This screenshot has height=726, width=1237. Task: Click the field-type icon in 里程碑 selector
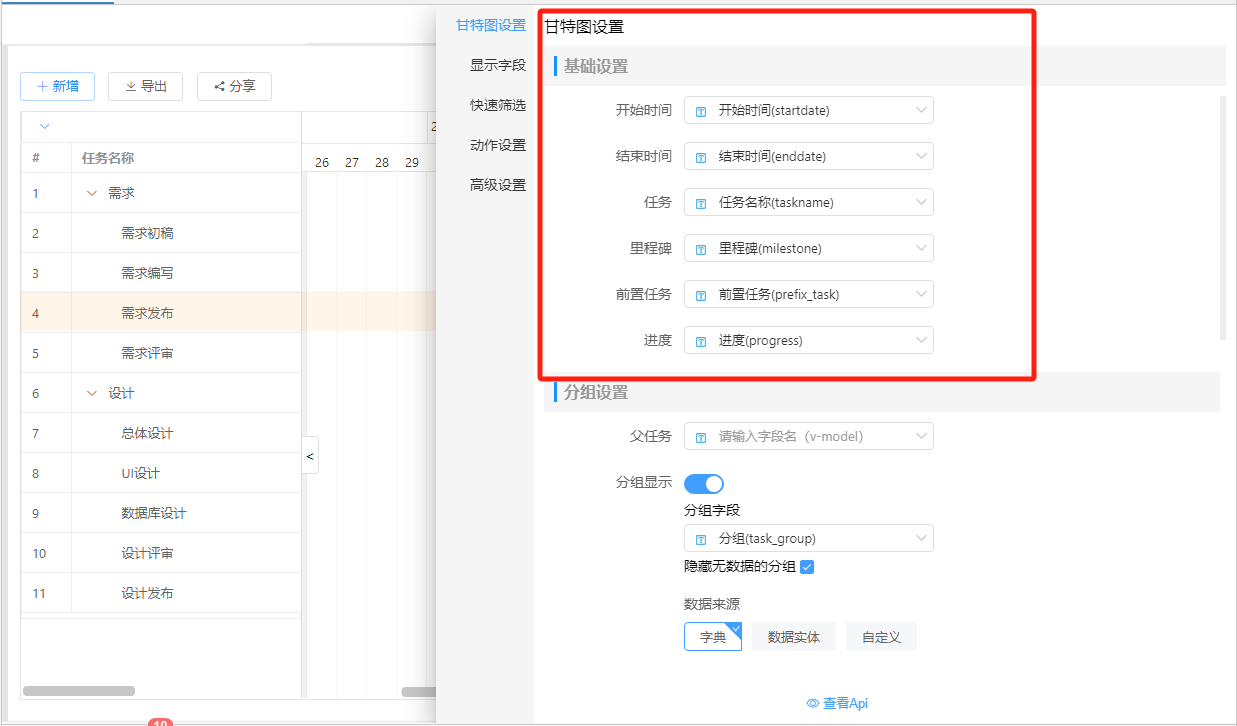tap(701, 249)
